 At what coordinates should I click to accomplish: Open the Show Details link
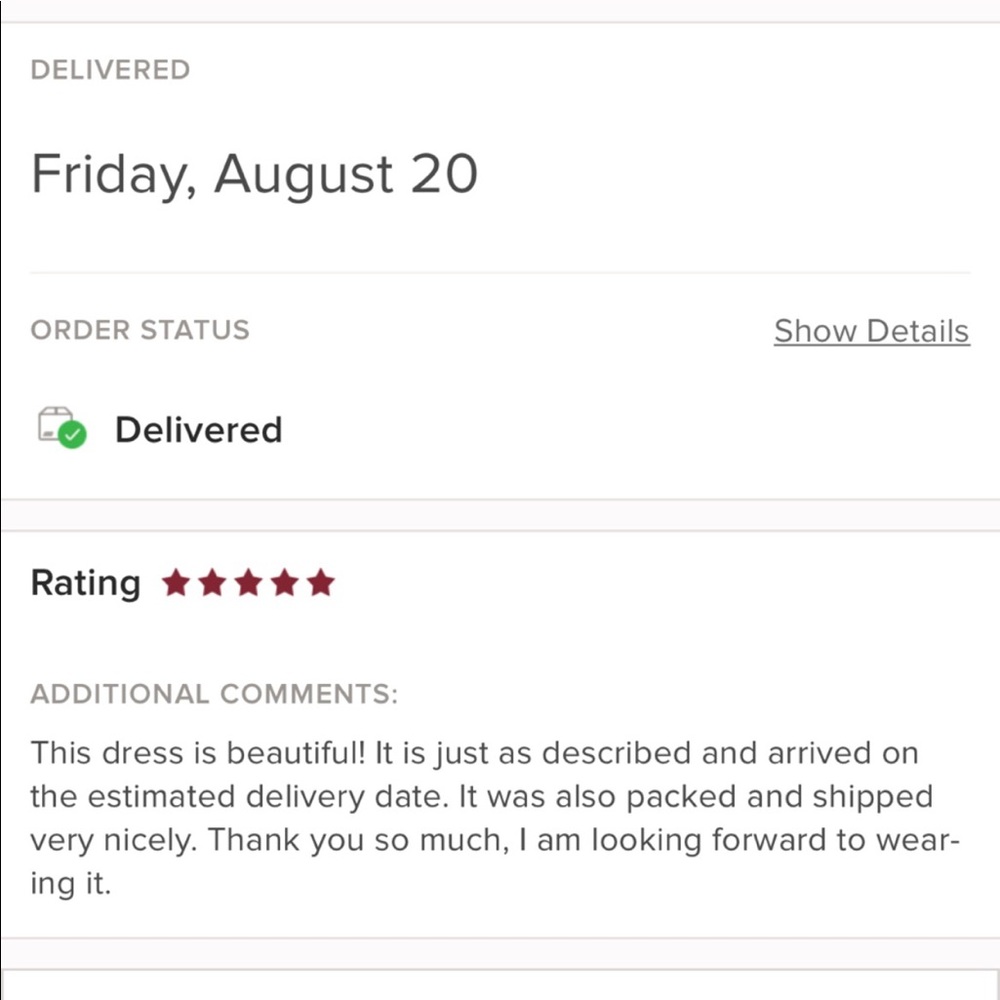871,331
